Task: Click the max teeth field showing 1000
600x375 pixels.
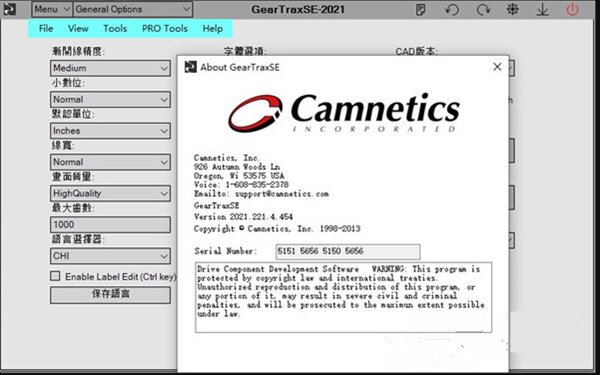Action: coord(110,225)
